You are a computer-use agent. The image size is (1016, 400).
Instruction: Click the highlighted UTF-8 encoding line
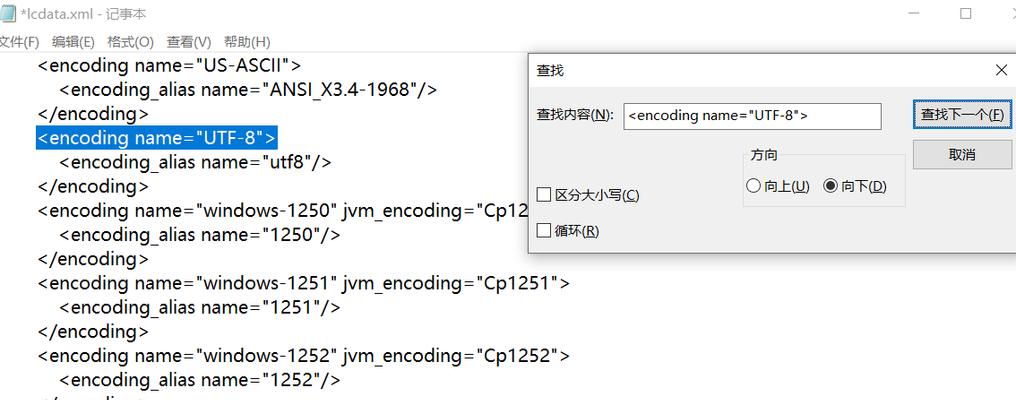pyautogui.click(x=157, y=137)
